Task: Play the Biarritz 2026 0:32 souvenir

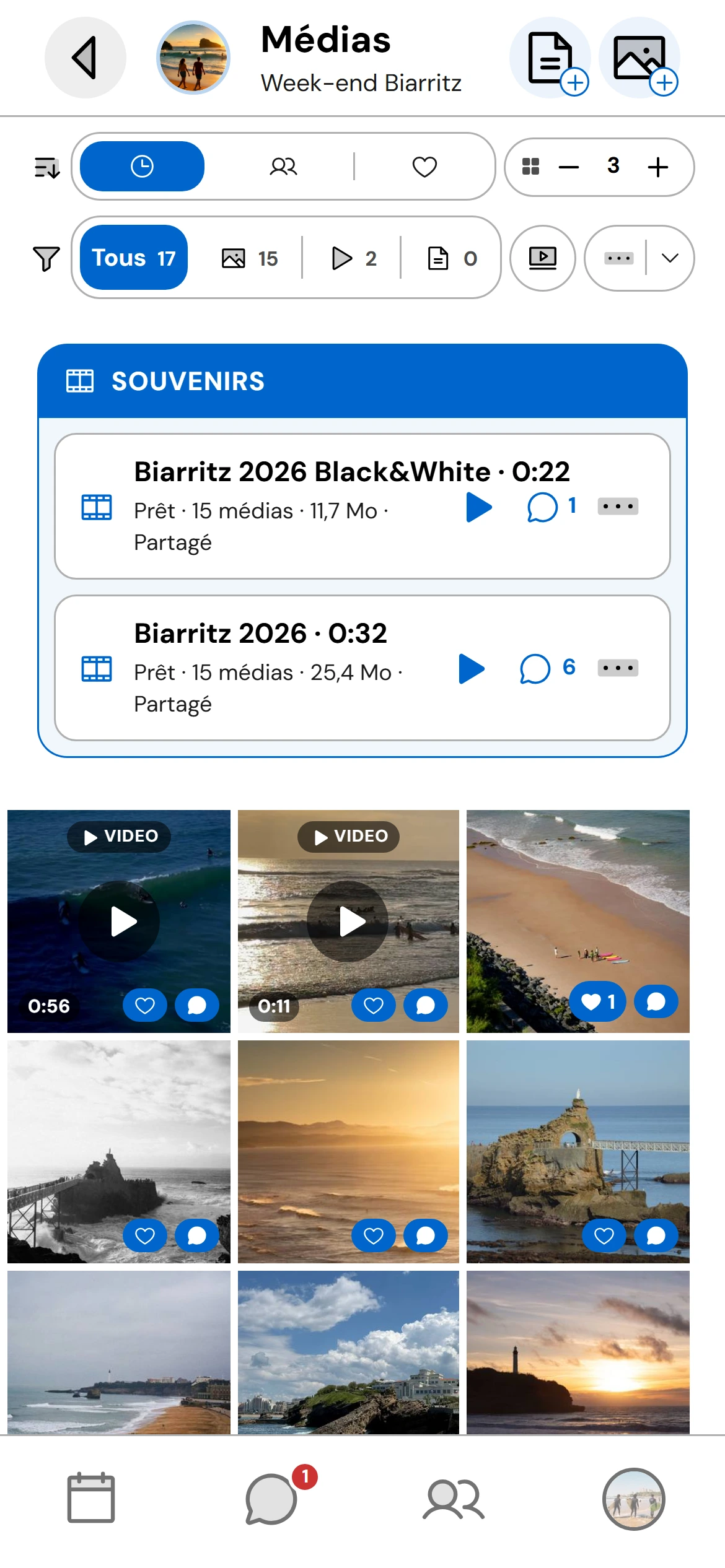Action: click(x=472, y=669)
